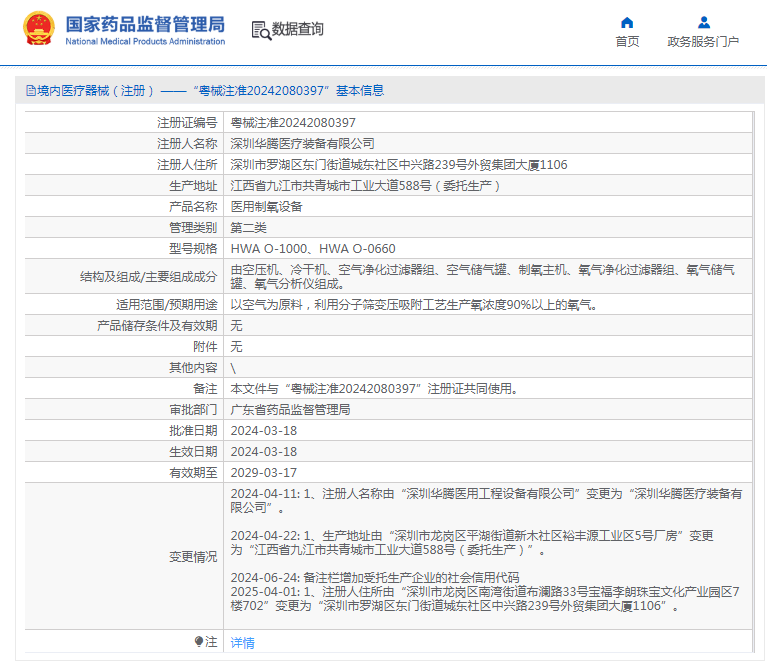Click the 2025-04-01 注册人住所 change entry
The height and width of the screenshot is (664, 767).
click(485, 599)
